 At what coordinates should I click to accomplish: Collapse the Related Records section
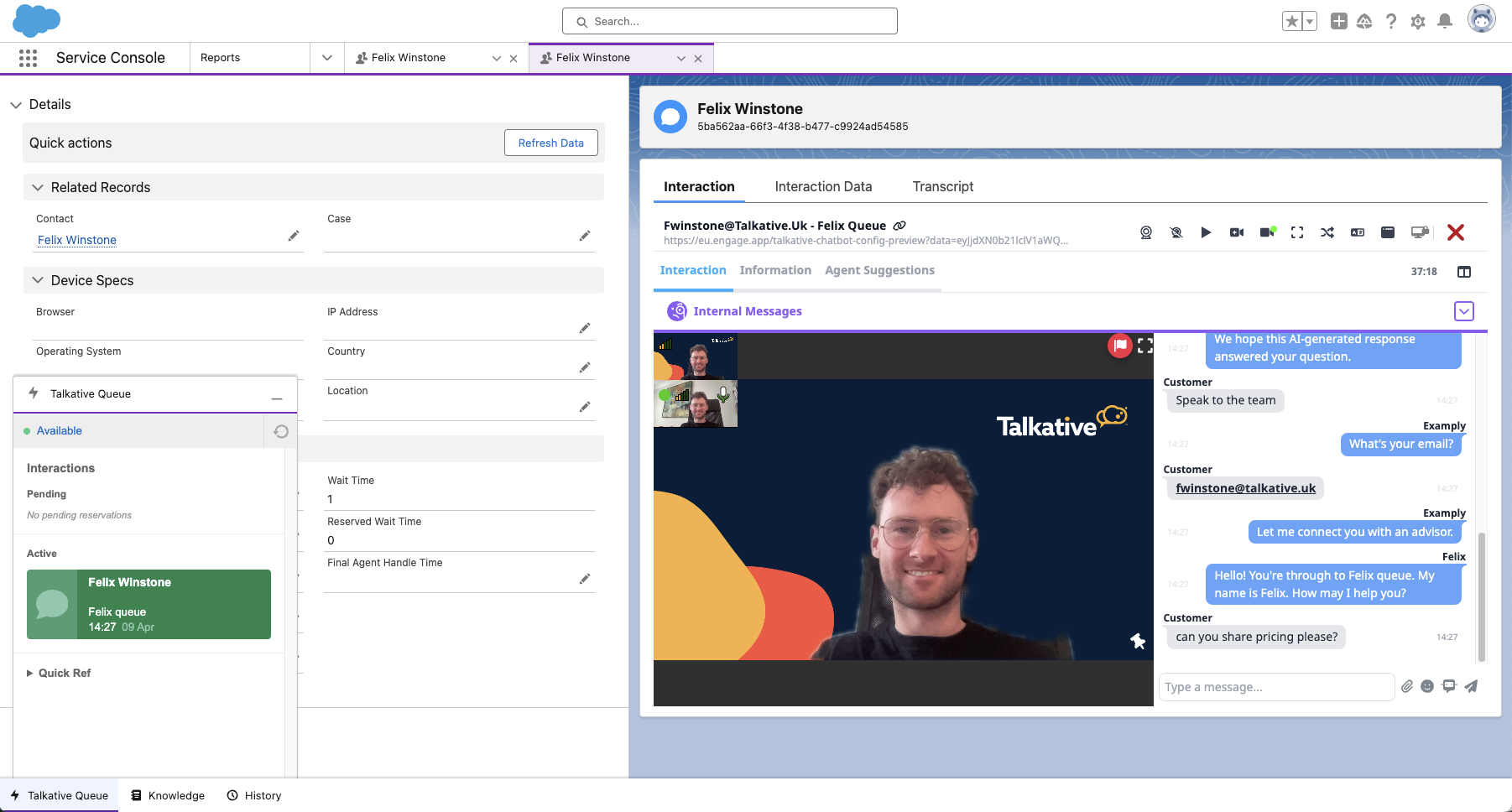[38, 188]
